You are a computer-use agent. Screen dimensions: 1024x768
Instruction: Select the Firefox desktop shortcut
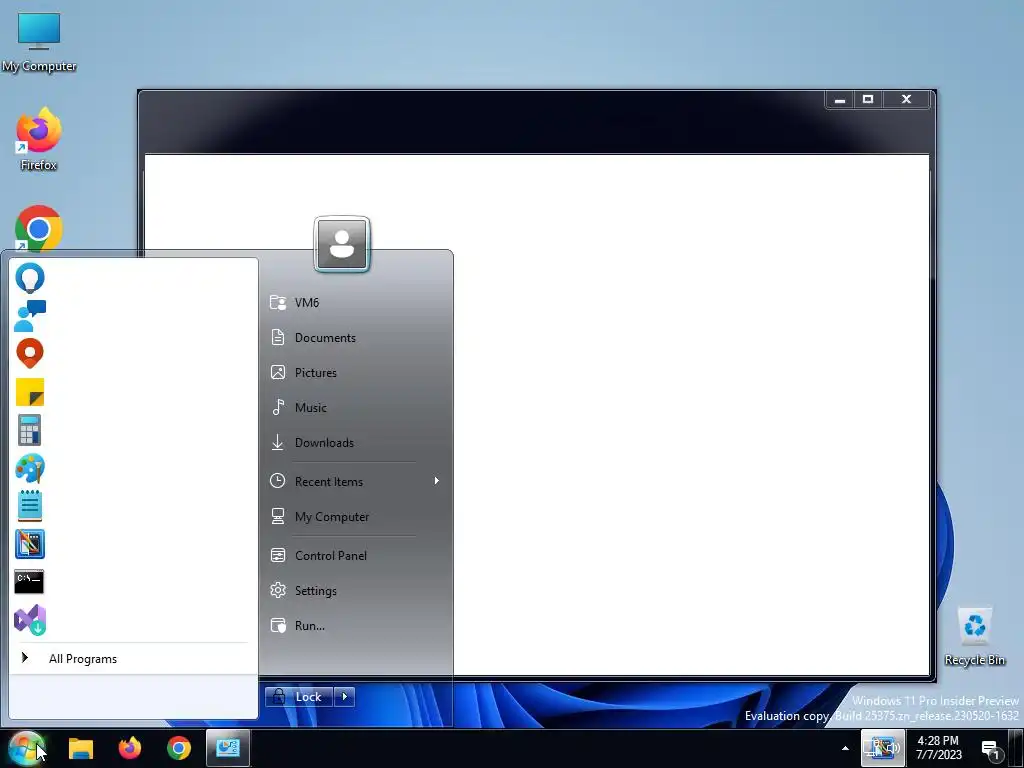pyautogui.click(x=39, y=139)
